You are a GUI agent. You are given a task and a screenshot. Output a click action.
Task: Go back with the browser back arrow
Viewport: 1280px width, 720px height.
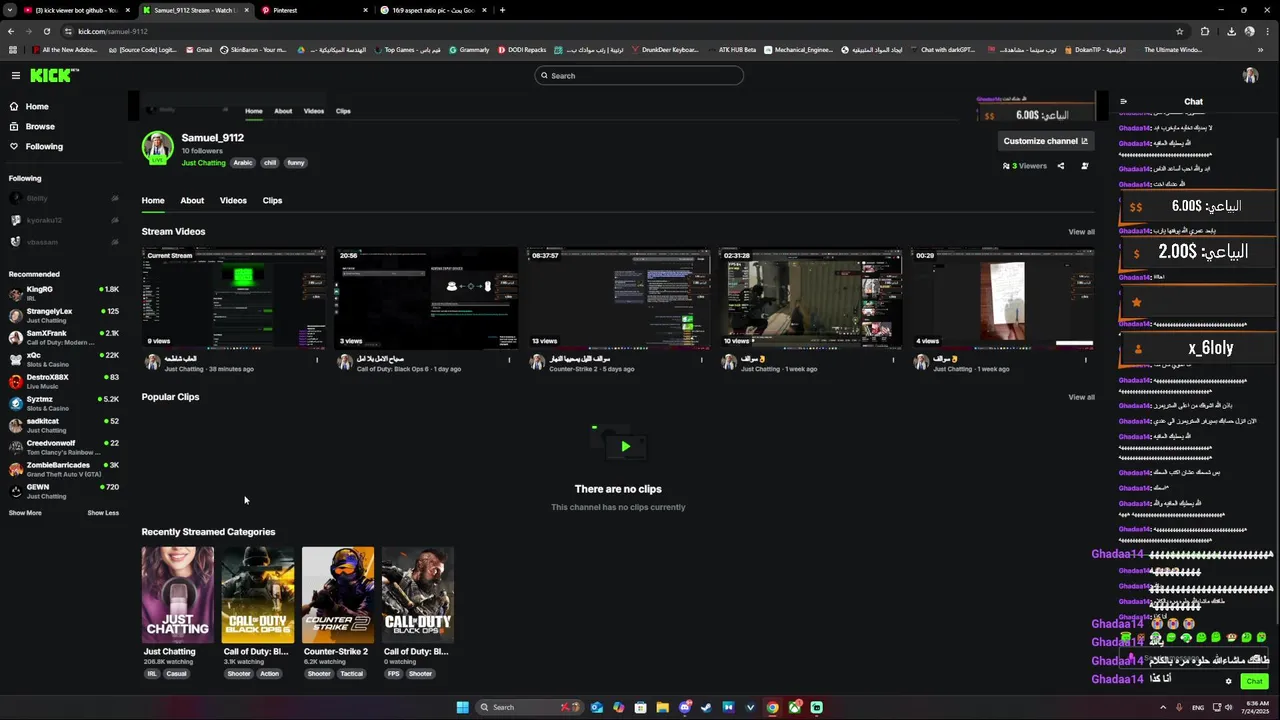coord(11,31)
